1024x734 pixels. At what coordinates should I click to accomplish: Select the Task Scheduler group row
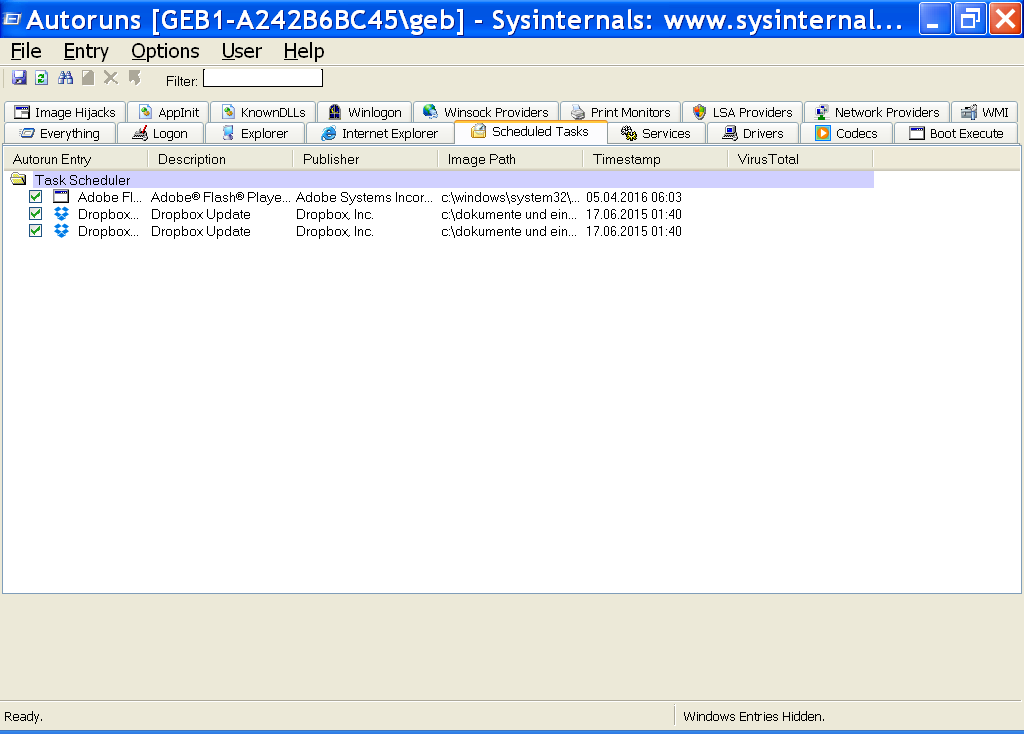click(x=440, y=180)
